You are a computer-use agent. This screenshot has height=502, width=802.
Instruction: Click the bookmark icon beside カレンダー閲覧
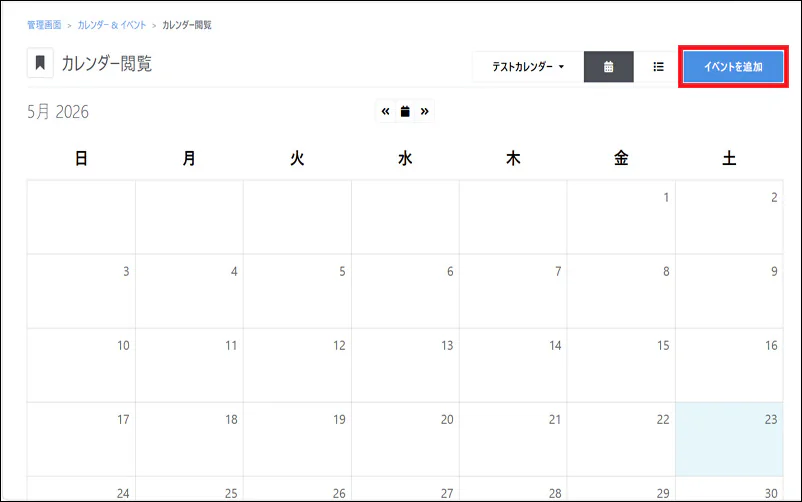[40, 63]
